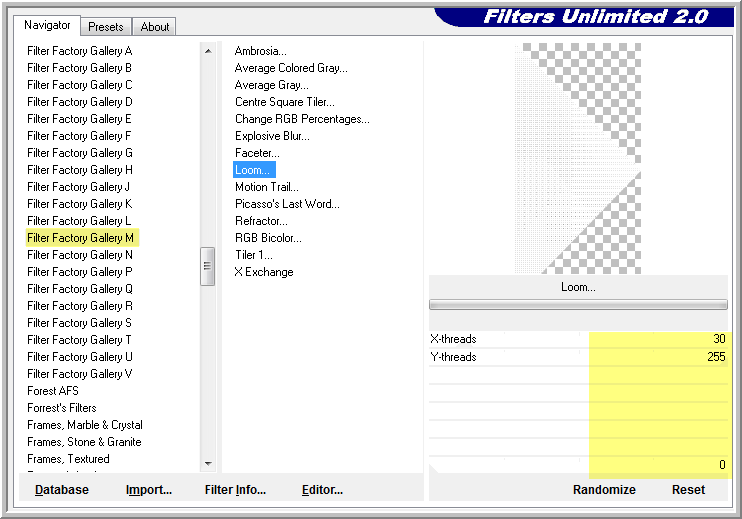Select Filter Factory Gallery T
The width and height of the screenshot is (742, 519).
point(79,340)
